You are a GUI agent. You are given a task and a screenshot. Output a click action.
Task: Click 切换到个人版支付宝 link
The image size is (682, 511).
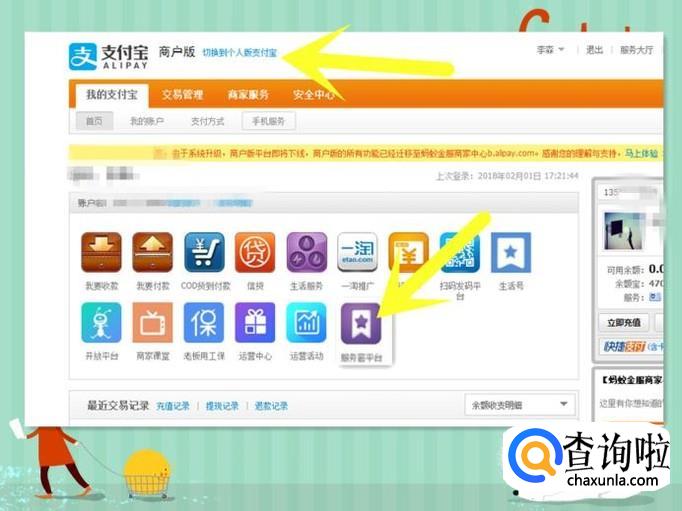[240, 53]
